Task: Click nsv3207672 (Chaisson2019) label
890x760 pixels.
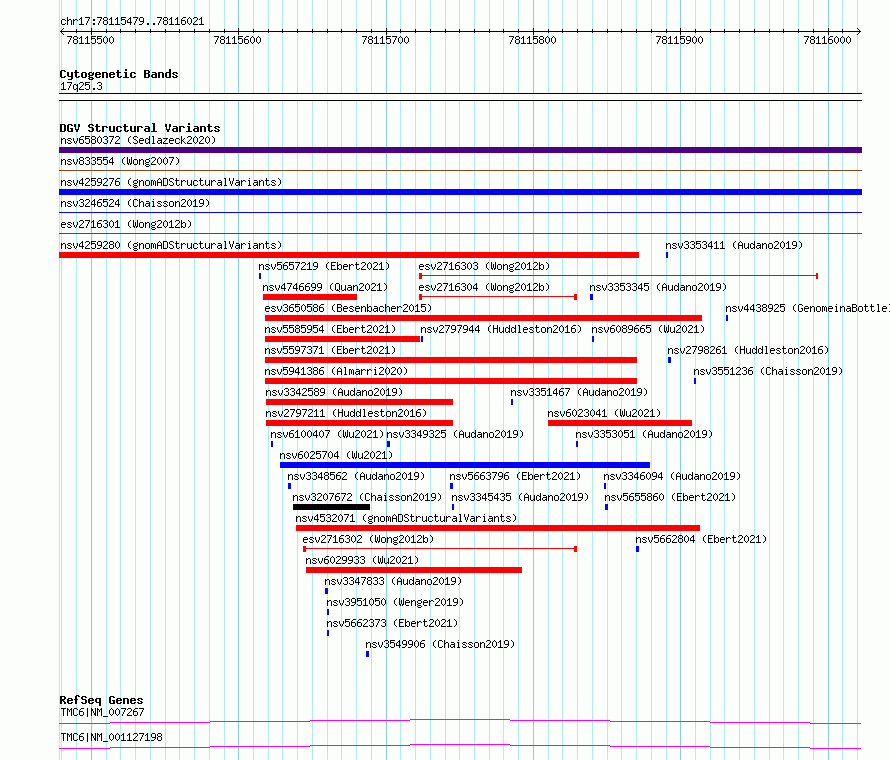Action: pyautogui.click(x=367, y=497)
